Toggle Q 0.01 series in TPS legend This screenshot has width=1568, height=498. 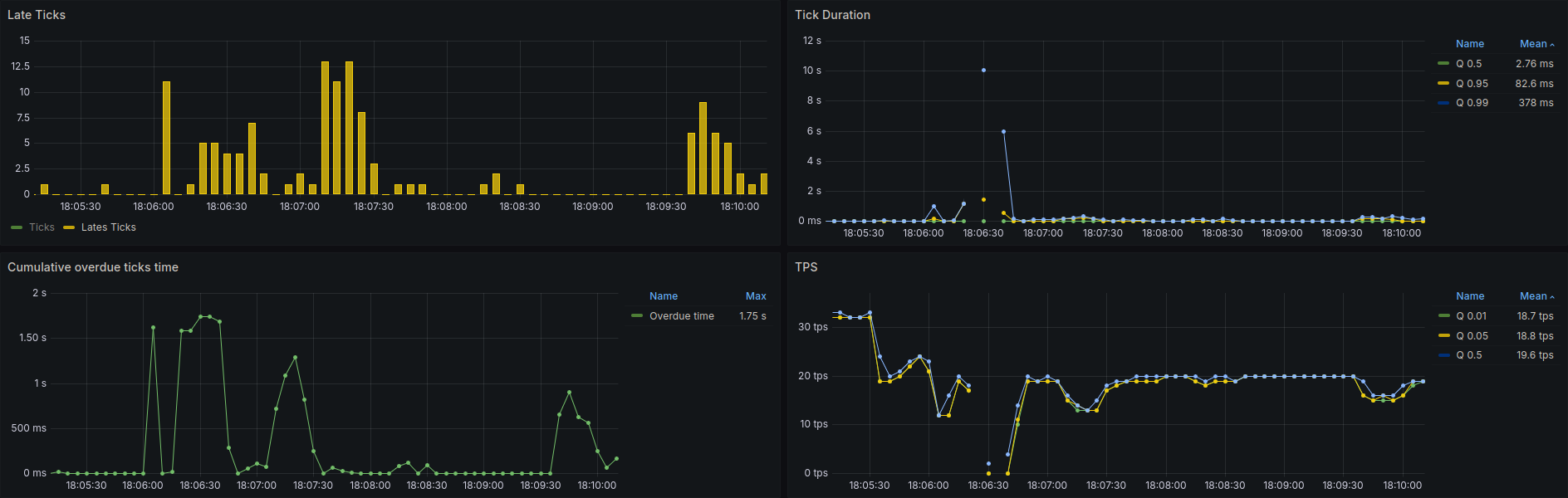tap(1471, 316)
